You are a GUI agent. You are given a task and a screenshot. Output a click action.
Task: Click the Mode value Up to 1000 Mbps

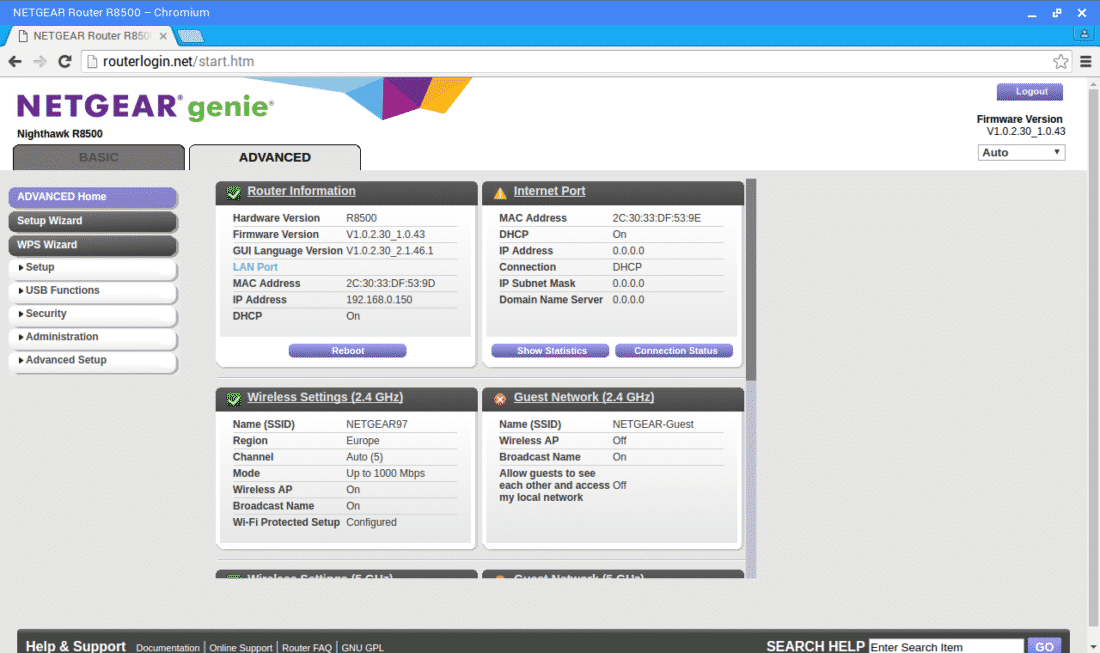point(385,473)
